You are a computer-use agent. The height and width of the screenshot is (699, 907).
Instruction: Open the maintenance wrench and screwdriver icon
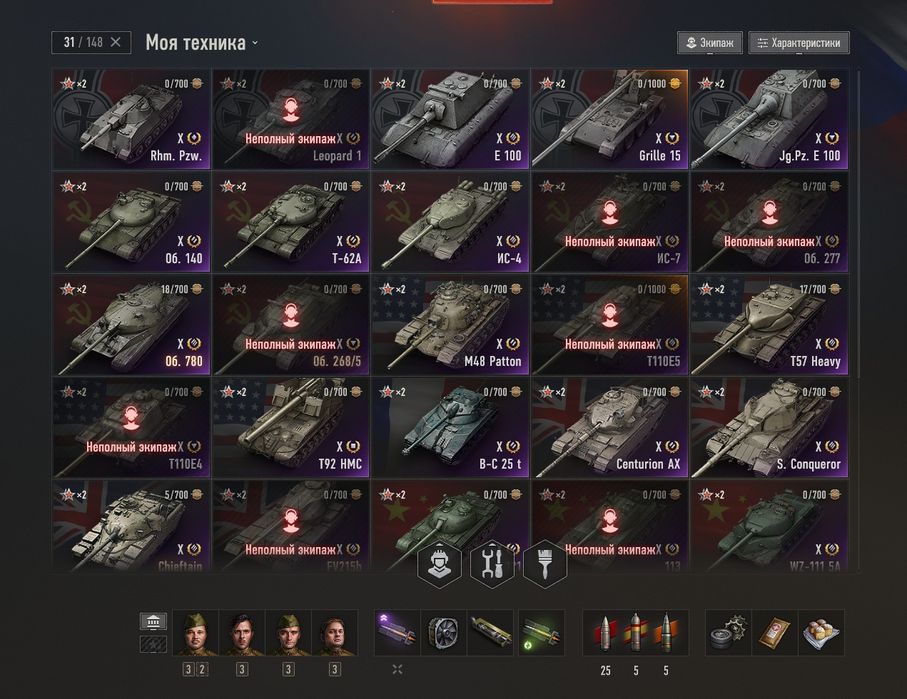coord(492,564)
